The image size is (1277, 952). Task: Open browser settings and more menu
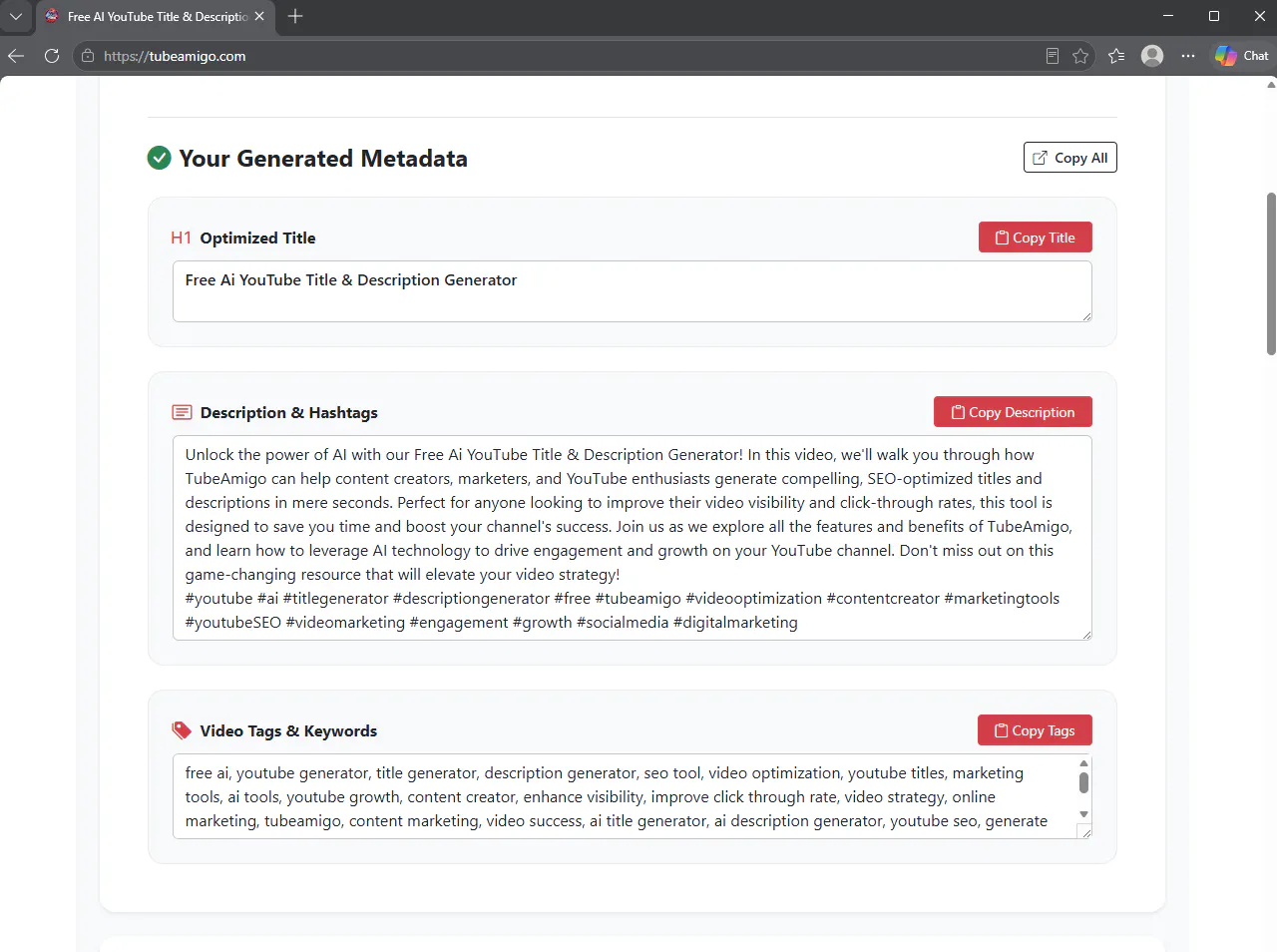1188,56
